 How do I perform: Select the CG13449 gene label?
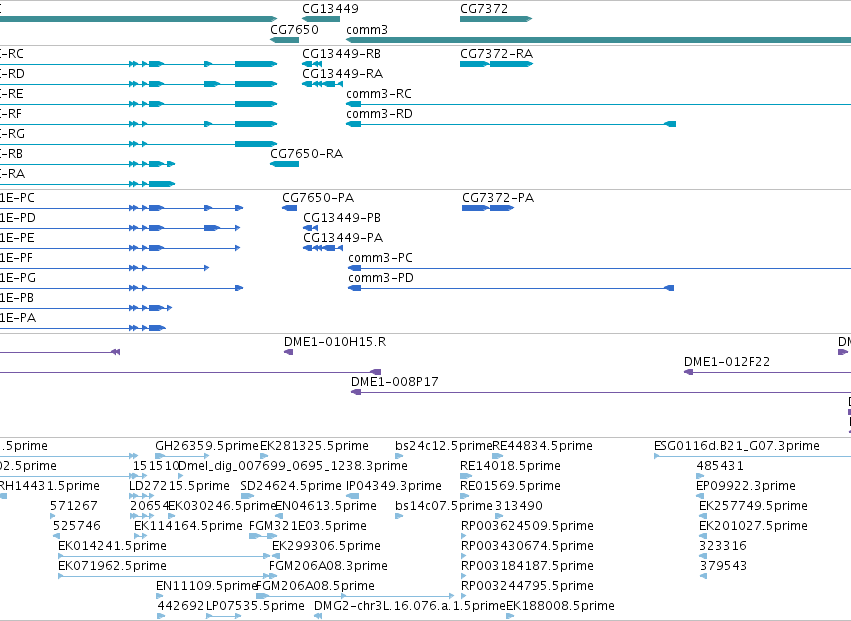point(330,9)
